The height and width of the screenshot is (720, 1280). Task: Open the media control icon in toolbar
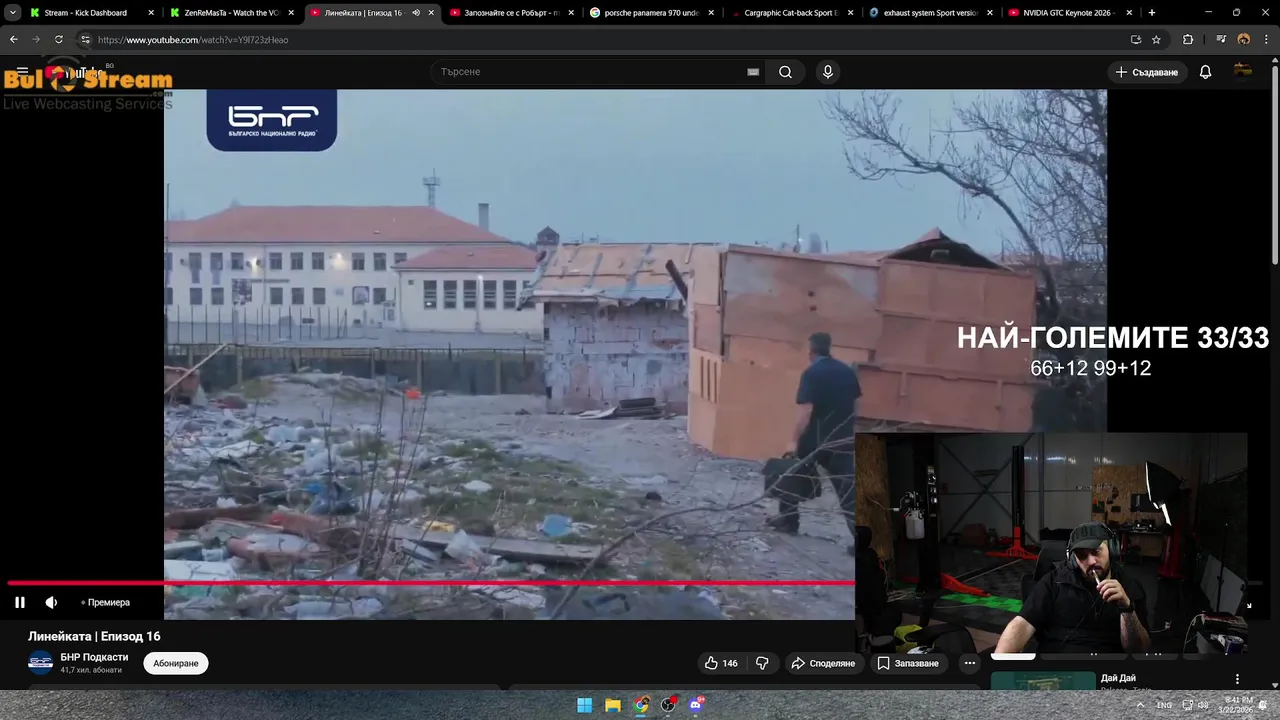point(1221,40)
